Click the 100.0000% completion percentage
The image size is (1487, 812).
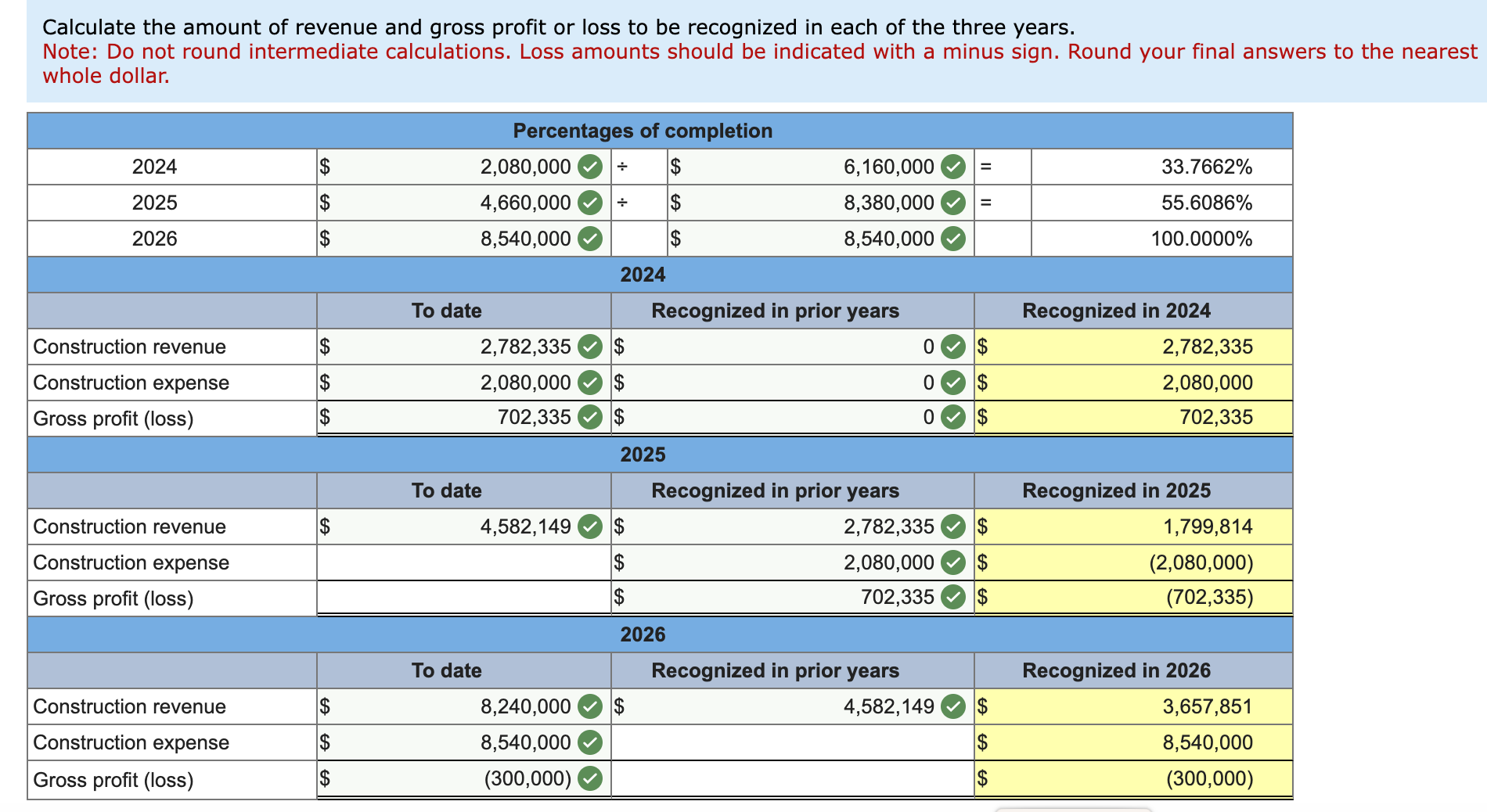point(1201,239)
